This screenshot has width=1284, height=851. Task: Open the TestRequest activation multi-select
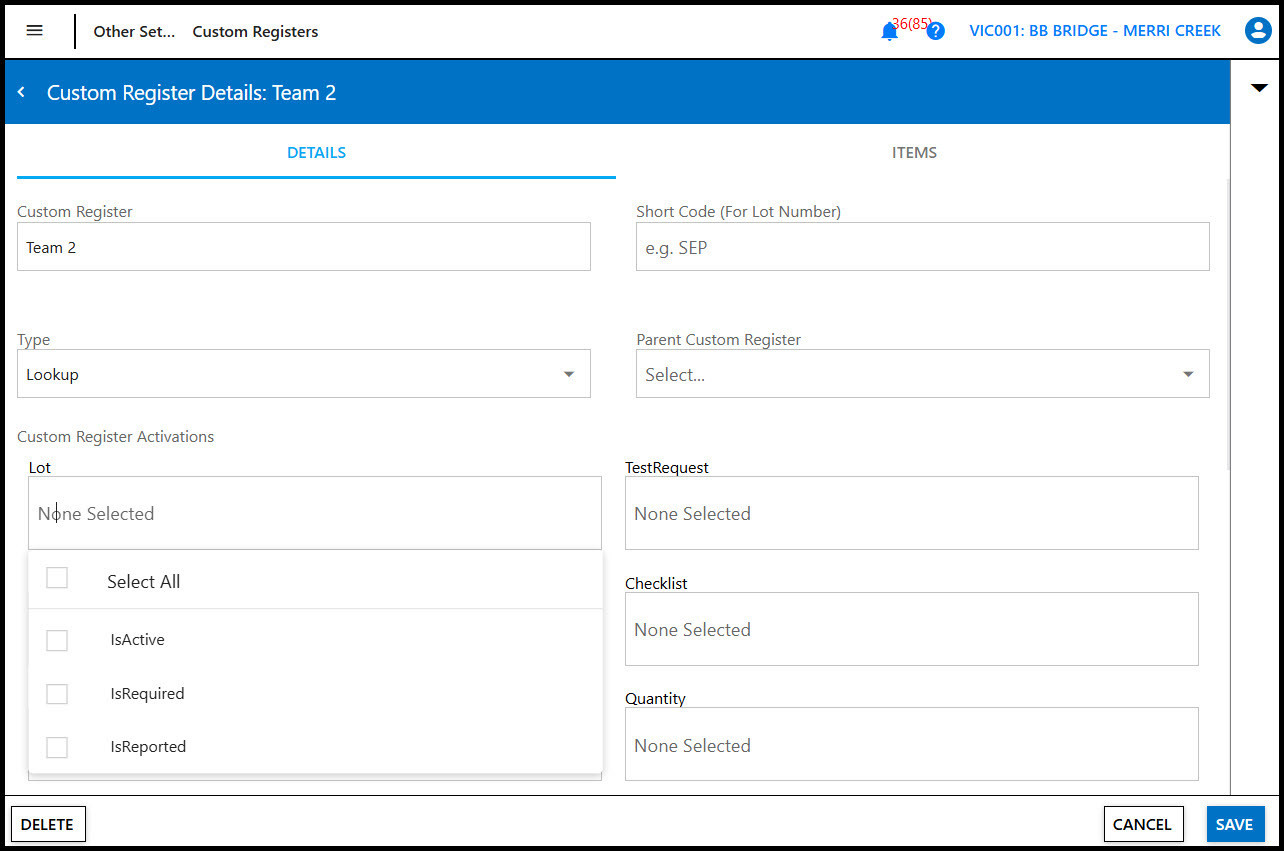(x=912, y=513)
